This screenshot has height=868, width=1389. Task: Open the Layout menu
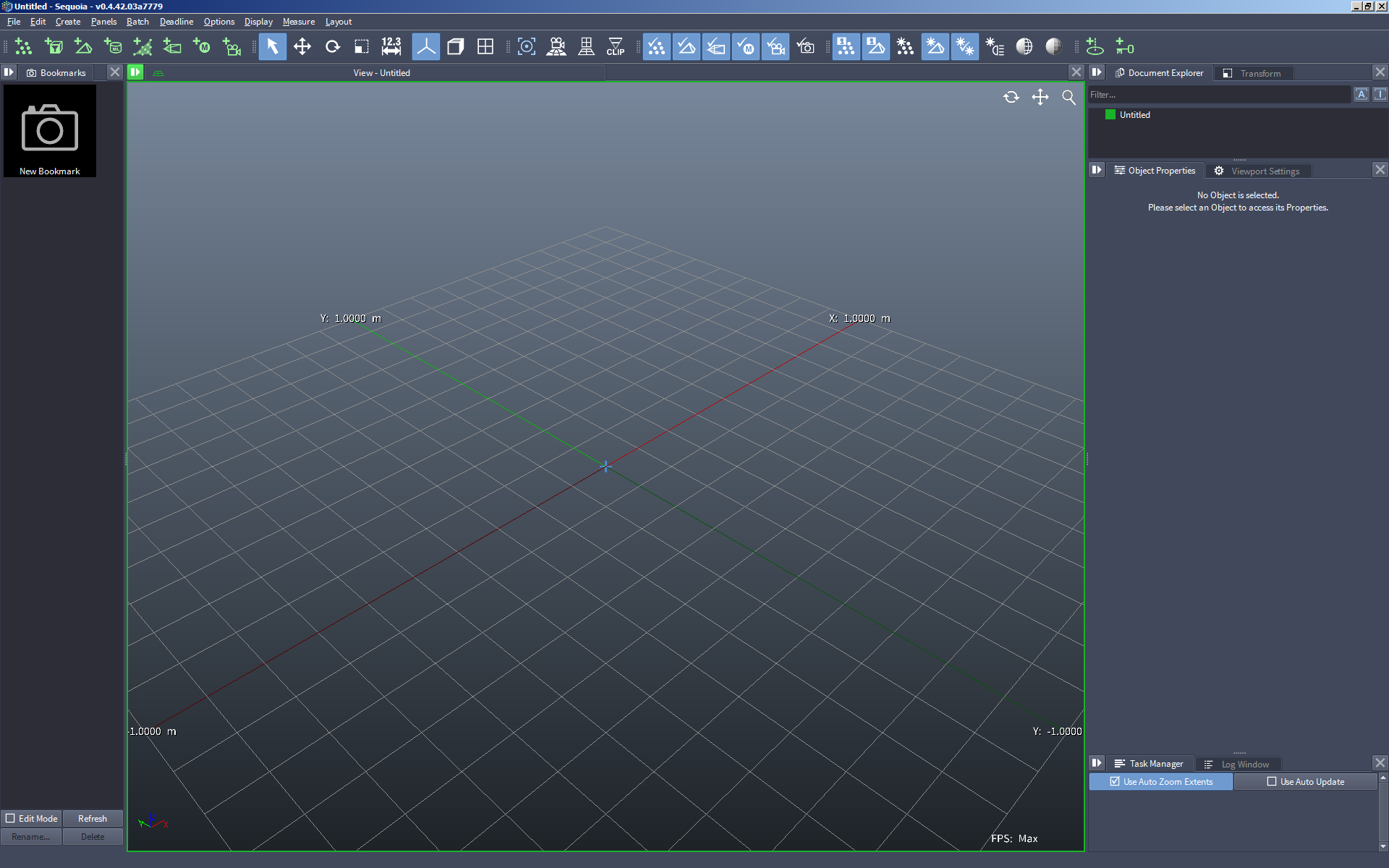(339, 22)
